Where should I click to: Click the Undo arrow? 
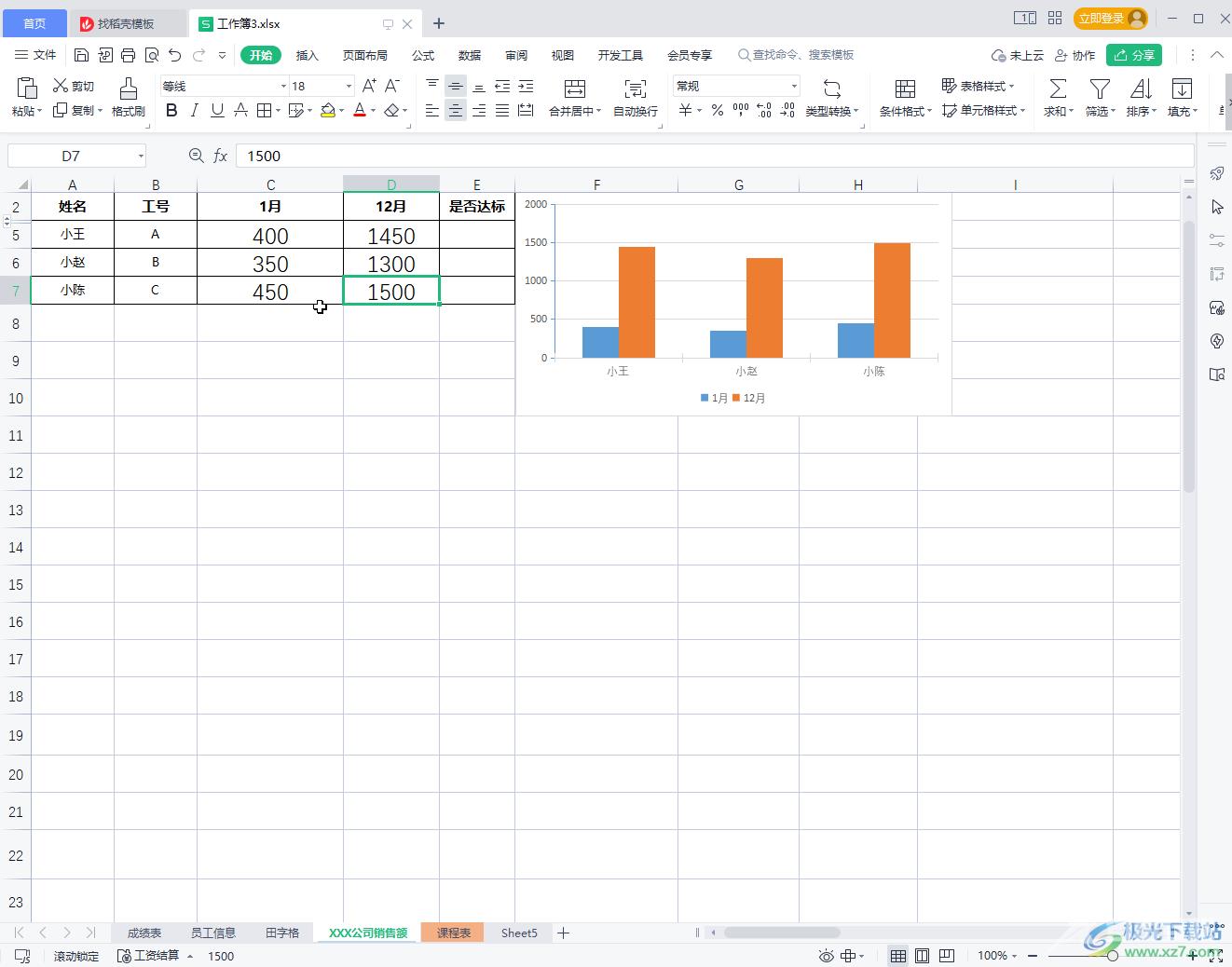pyautogui.click(x=175, y=55)
